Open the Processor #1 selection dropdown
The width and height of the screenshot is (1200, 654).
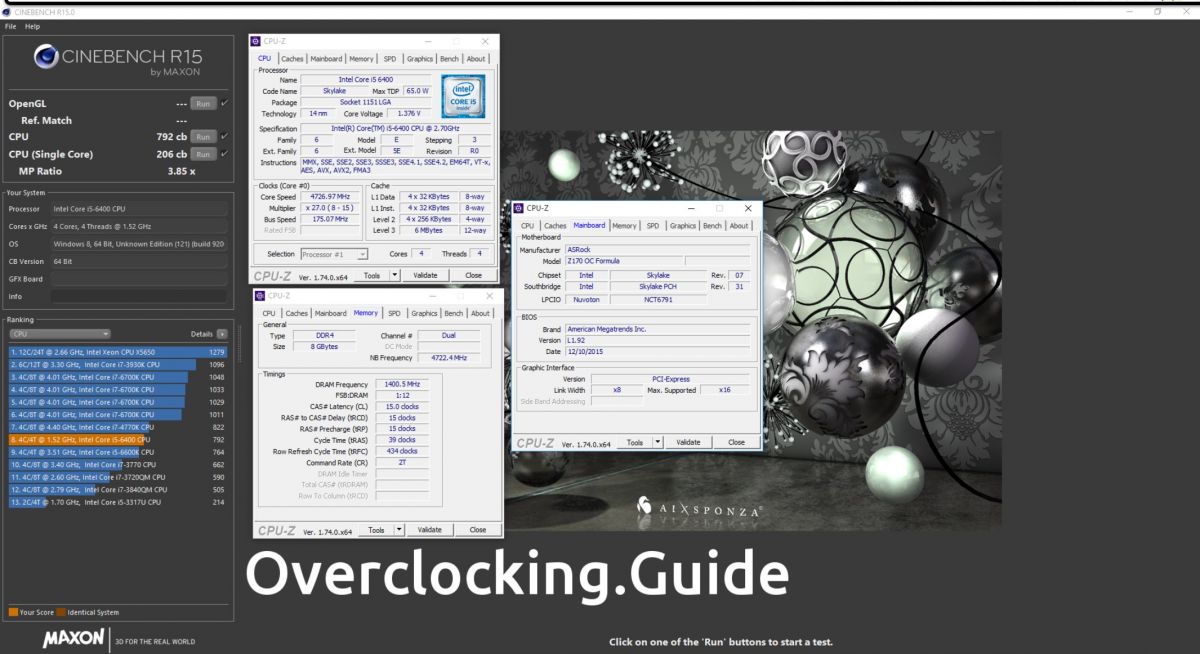coord(334,254)
